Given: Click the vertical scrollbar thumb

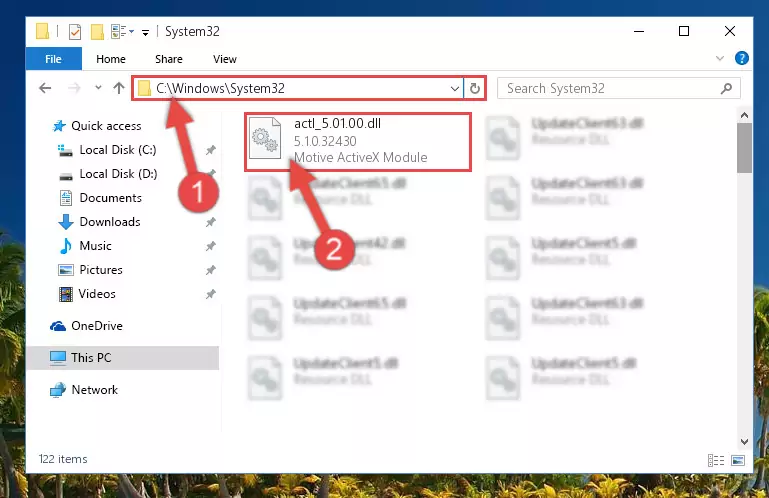Looking at the screenshot, I should pyautogui.click(x=744, y=148).
